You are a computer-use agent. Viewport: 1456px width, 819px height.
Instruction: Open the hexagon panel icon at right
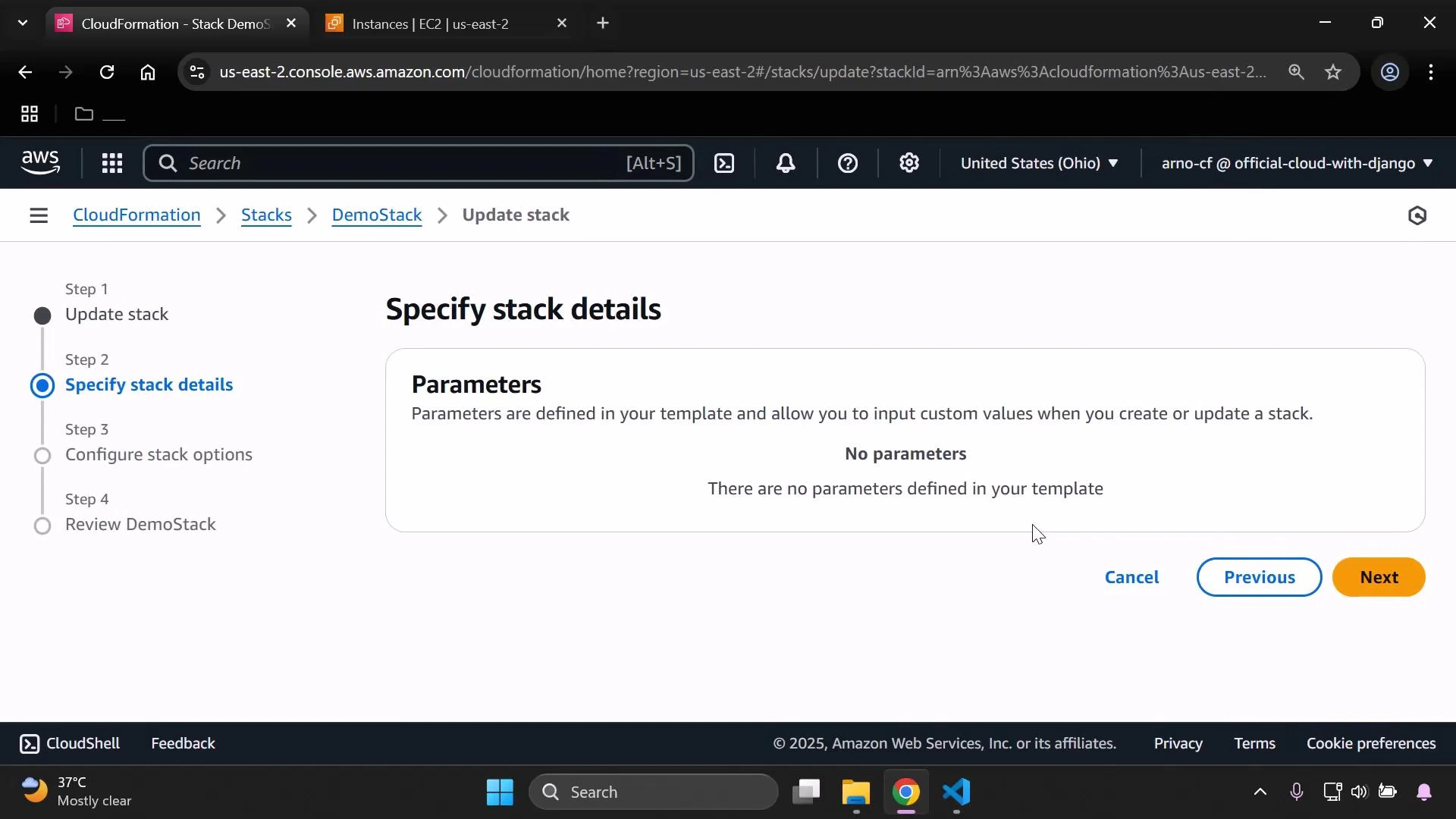tap(1417, 215)
